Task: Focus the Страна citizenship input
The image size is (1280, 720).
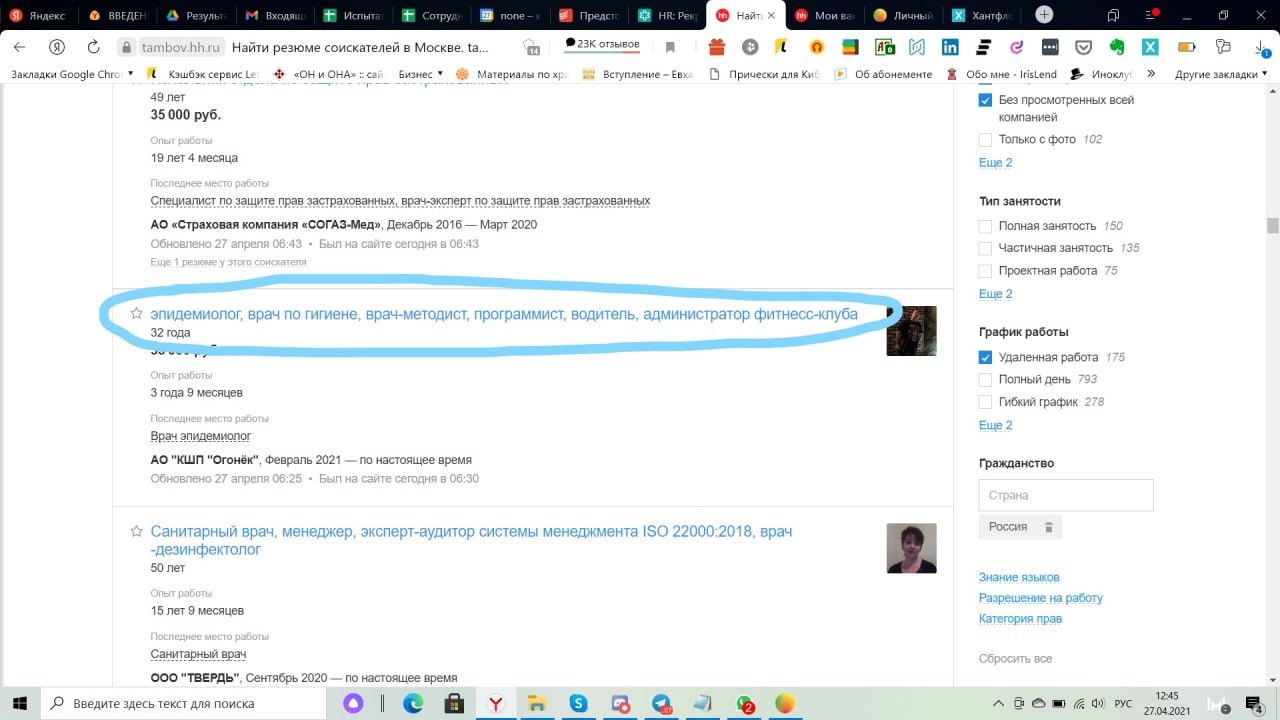Action: (x=1066, y=495)
